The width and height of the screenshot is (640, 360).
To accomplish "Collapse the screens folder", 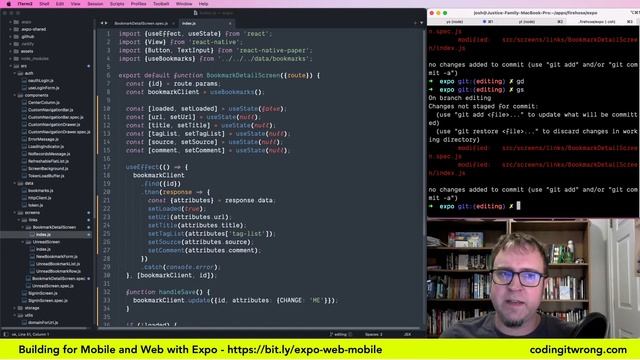I will (15, 213).
